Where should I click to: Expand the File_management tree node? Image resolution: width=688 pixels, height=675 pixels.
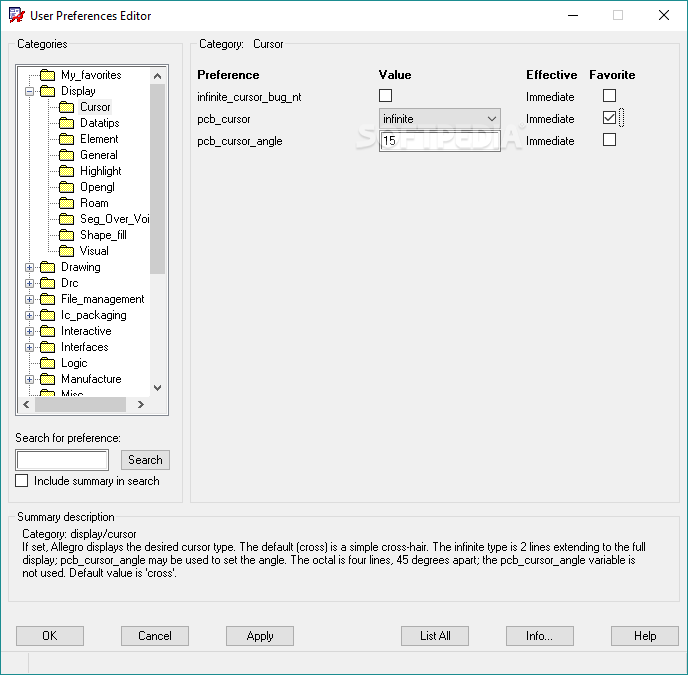tap(29, 299)
